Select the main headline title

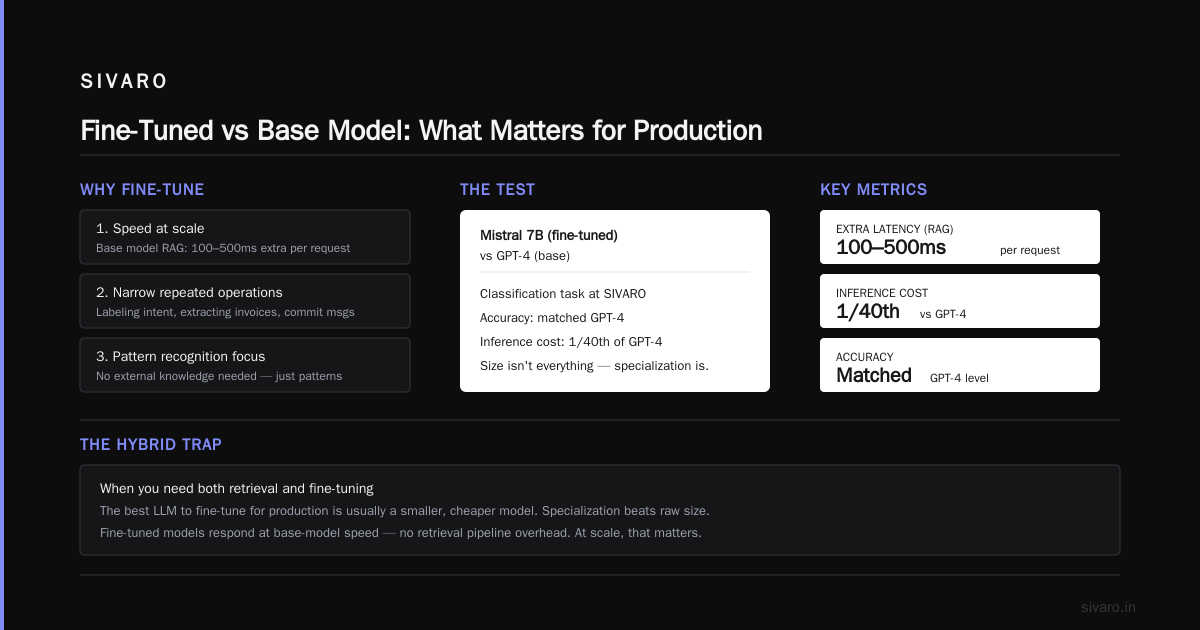click(421, 131)
